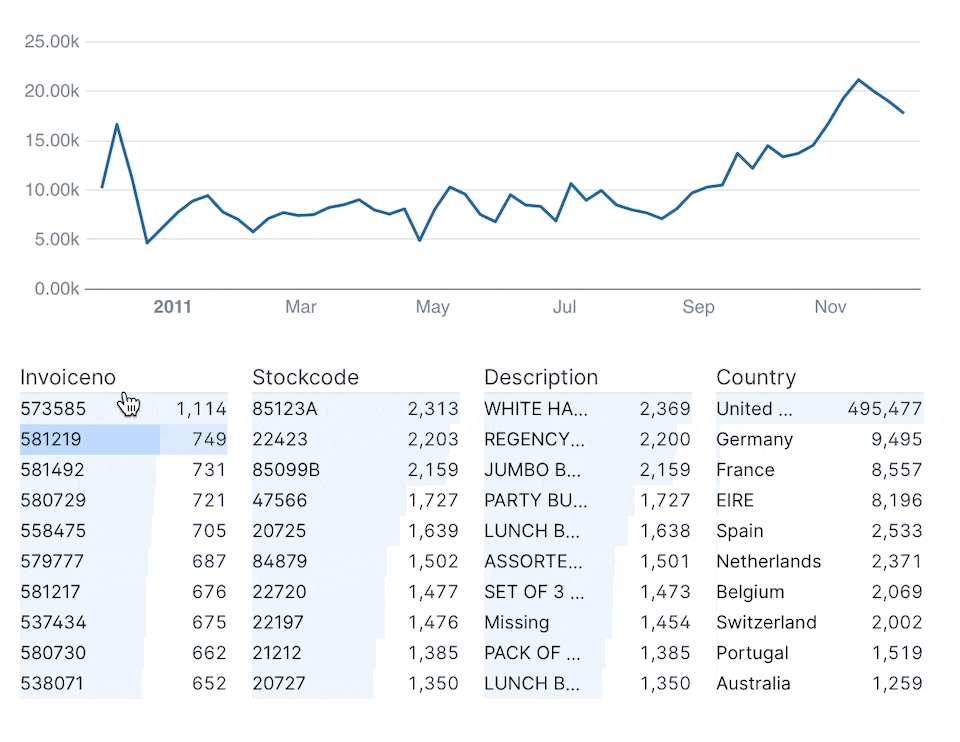960x742 pixels.
Task: Filter by invoice 573585
Action: (123, 408)
